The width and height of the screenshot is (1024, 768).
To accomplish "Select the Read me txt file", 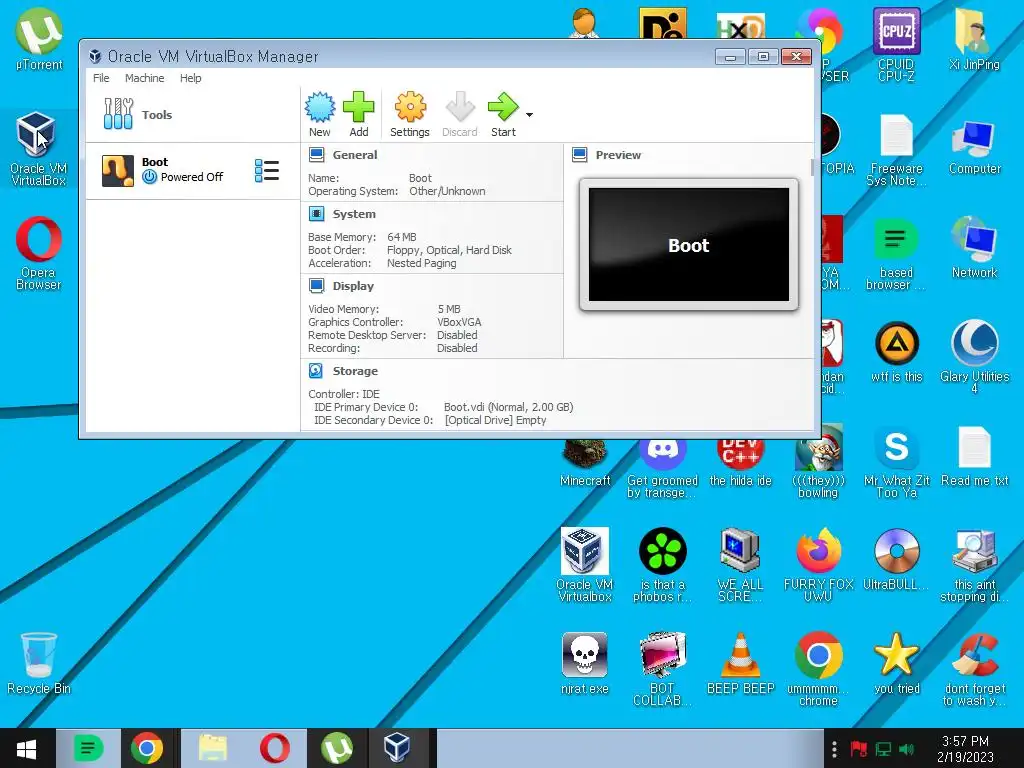I will tap(974, 456).
